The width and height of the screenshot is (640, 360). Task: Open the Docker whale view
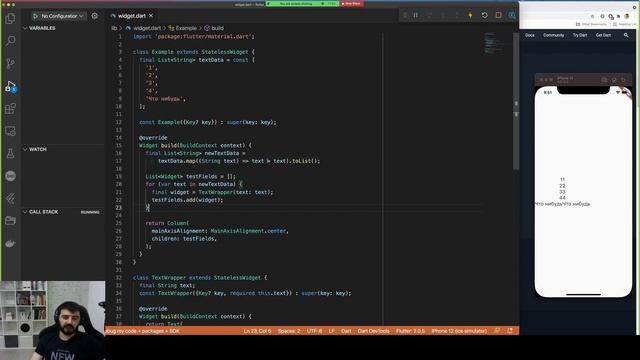point(11,244)
